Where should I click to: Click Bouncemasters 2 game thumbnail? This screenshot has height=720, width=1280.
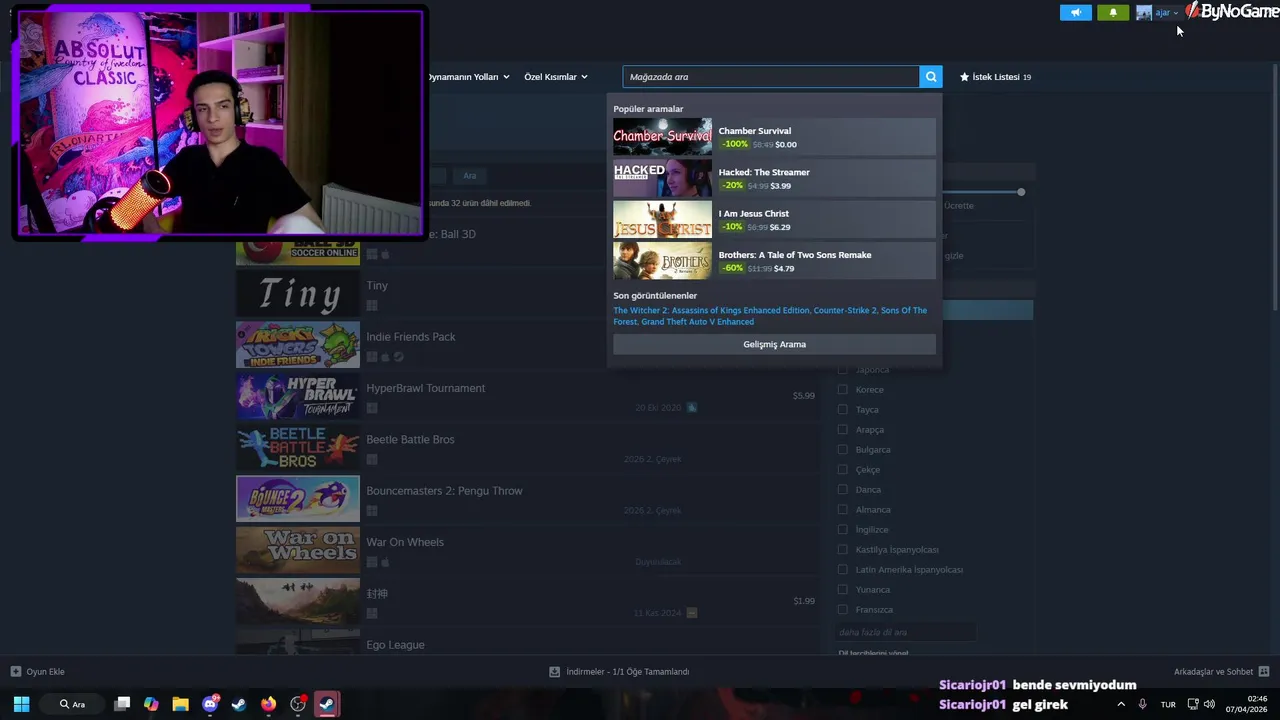(x=298, y=499)
